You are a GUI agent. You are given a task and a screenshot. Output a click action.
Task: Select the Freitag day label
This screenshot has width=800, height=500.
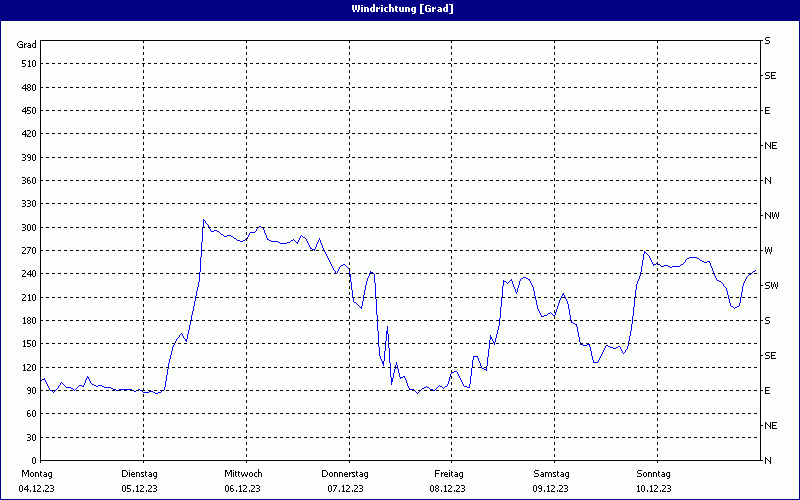coord(448,474)
